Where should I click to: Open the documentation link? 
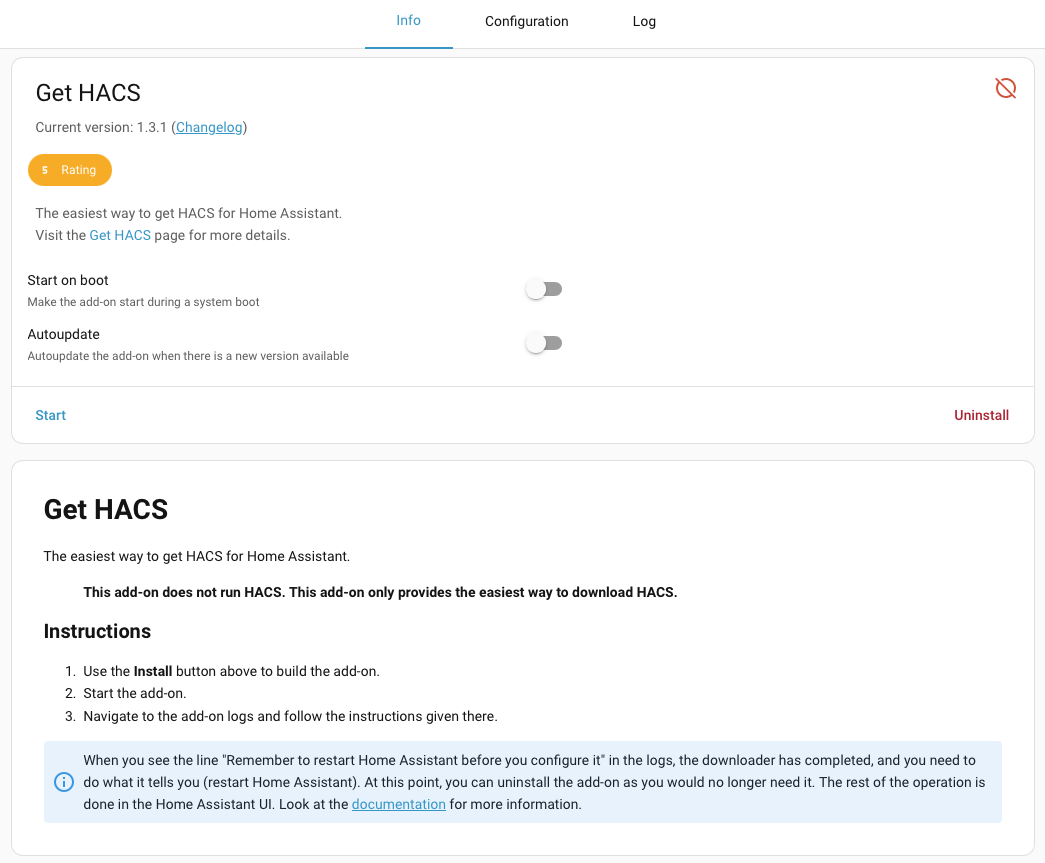point(399,804)
